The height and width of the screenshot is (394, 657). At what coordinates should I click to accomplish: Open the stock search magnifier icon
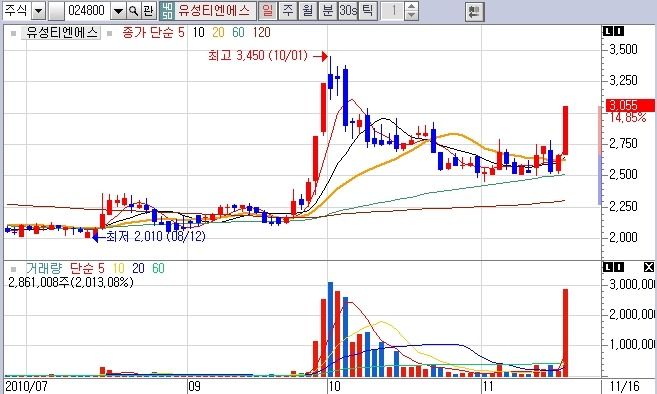(x=133, y=11)
